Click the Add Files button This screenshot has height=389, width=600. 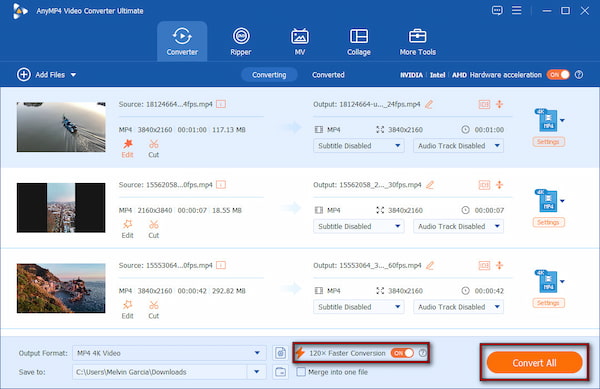pos(41,75)
